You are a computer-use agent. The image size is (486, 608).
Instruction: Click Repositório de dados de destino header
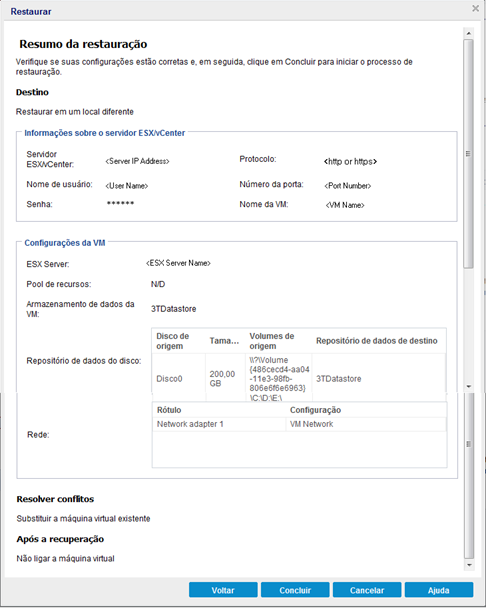(x=379, y=341)
